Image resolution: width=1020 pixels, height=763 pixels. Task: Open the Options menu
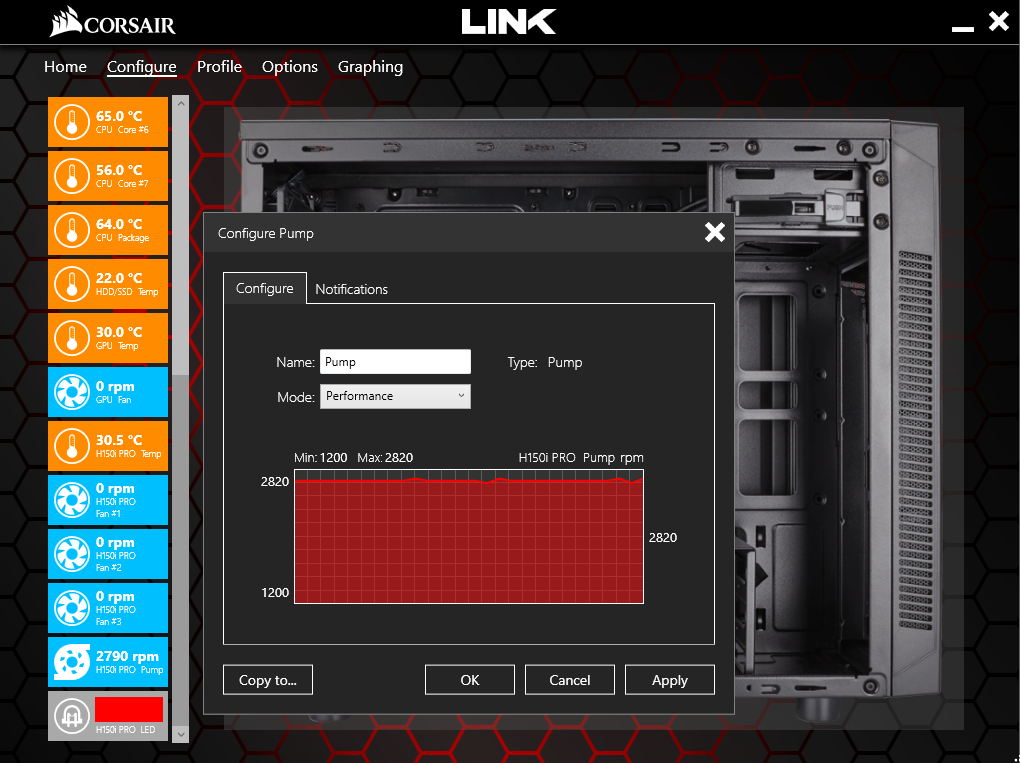[289, 67]
